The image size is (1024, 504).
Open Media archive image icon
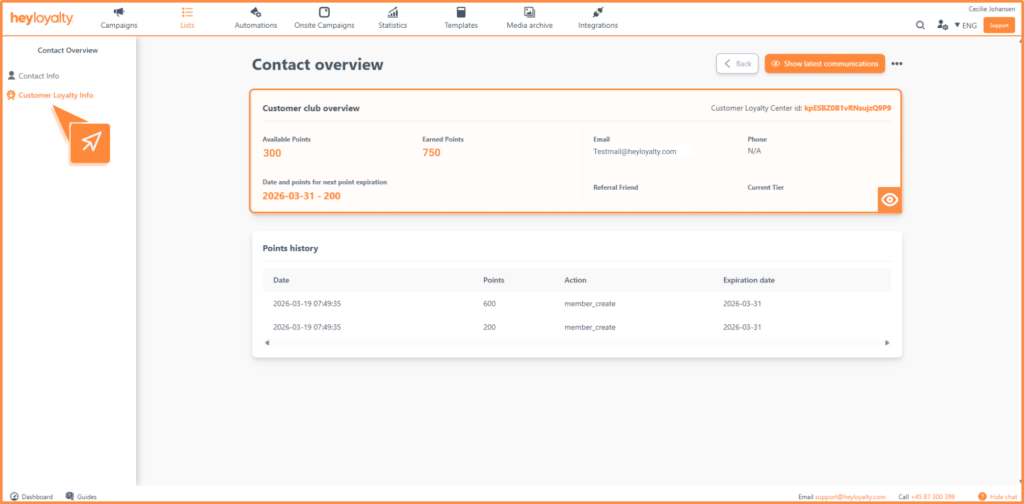(x=530, y=12)
